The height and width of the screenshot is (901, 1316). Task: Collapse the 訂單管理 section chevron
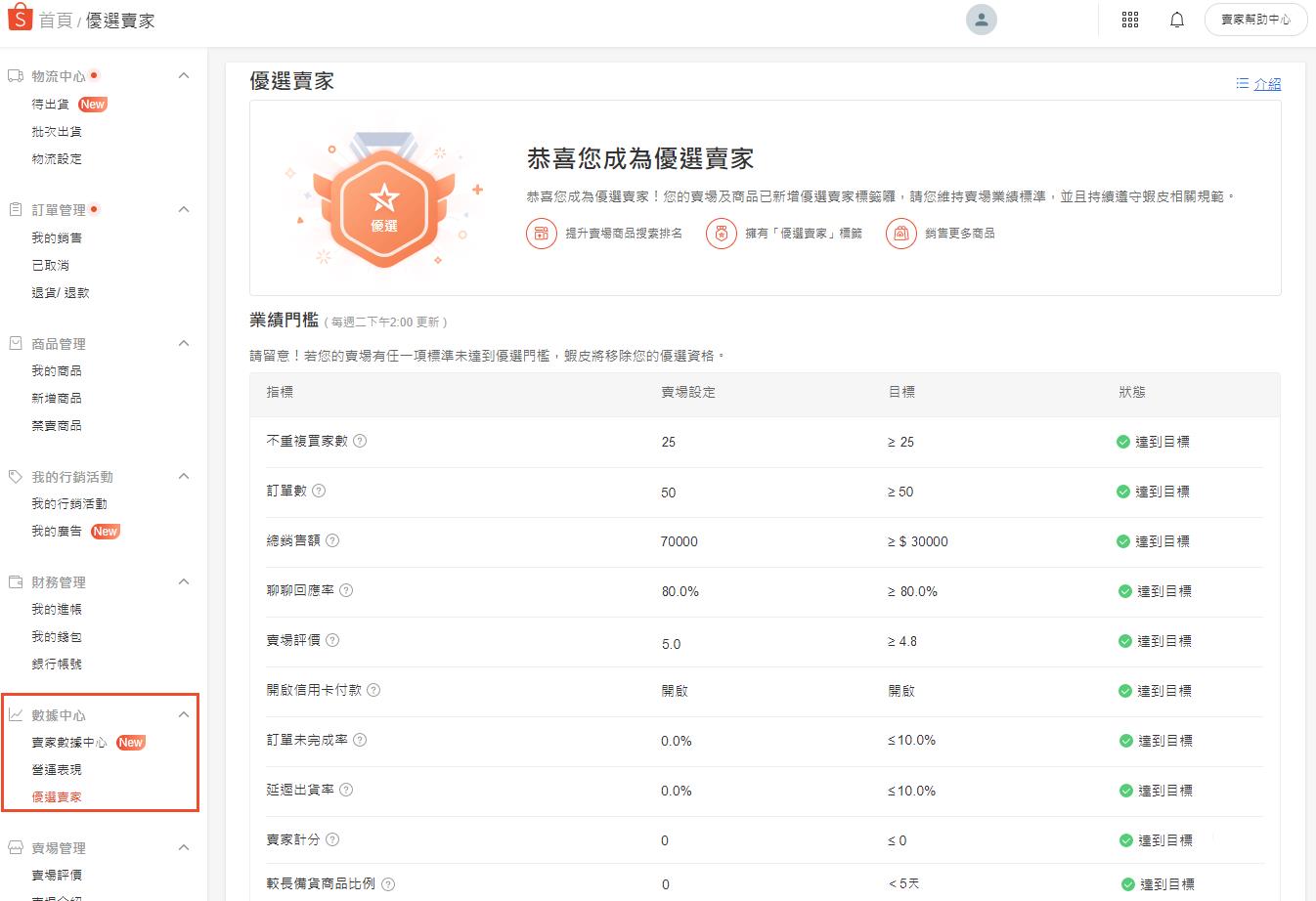click(183, 210)
